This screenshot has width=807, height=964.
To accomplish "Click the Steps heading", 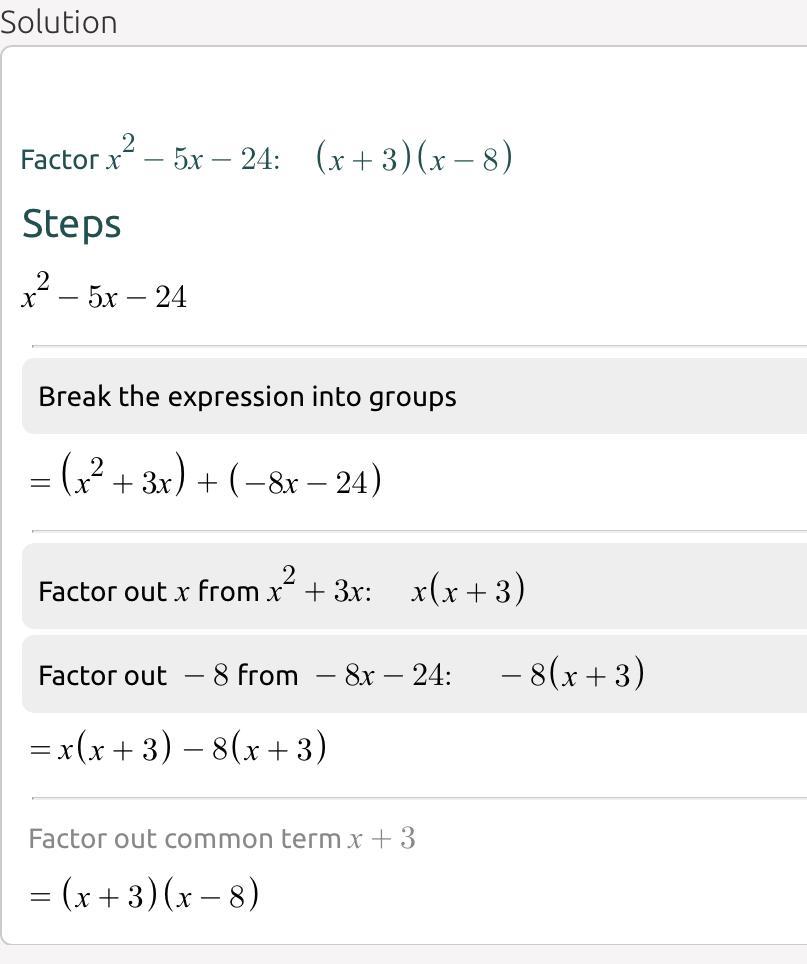I will 71,224.
